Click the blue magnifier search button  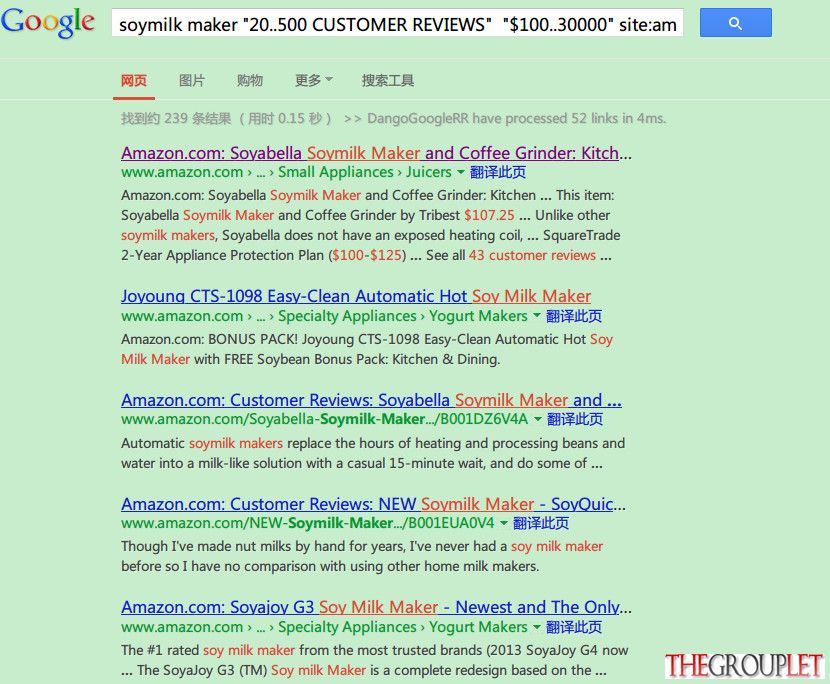tap(735, 23)
